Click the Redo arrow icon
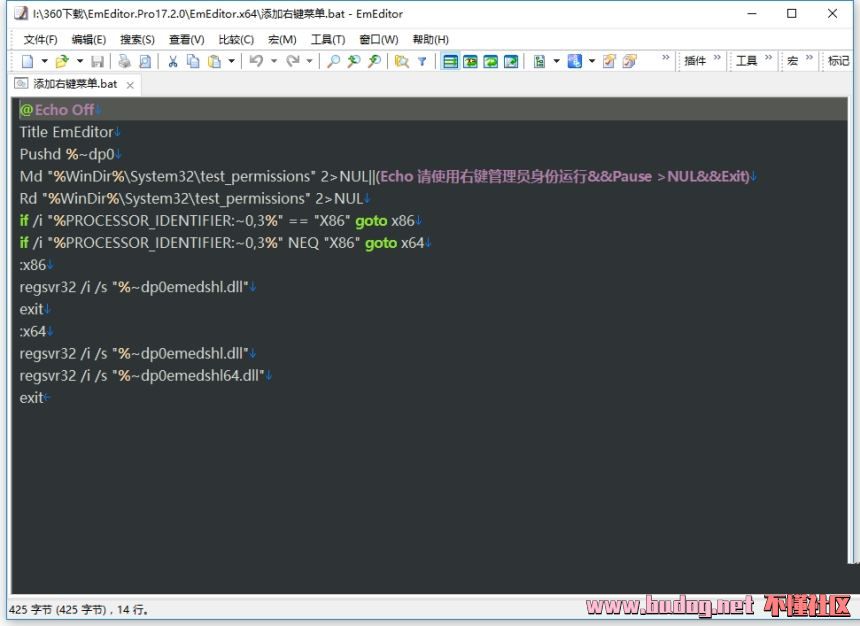The image size is (860, 626). 292,61
